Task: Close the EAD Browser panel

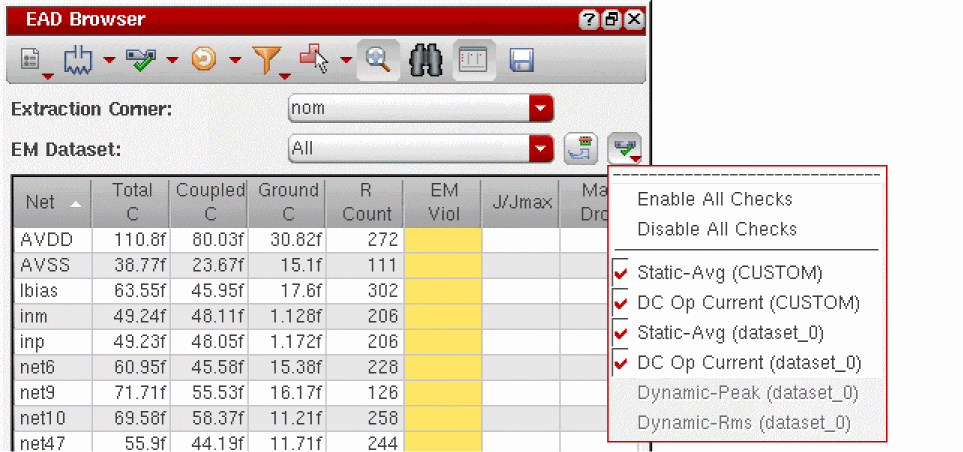Action: [634, 20]
